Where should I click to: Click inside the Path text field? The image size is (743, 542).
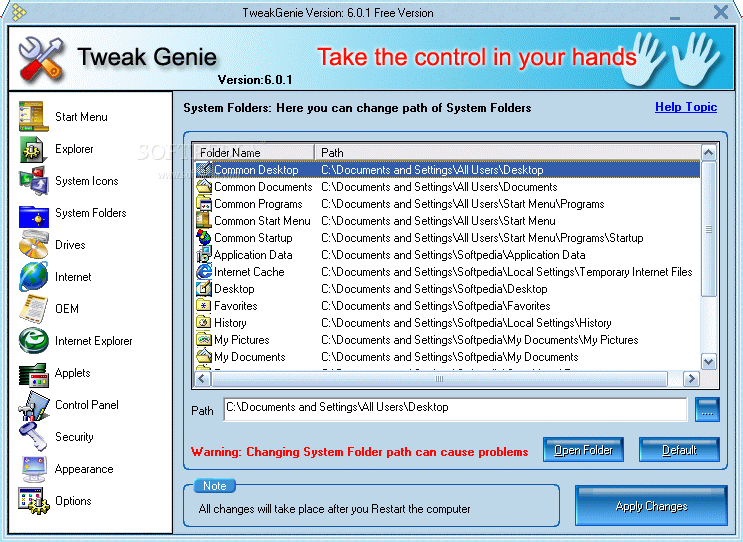click(x=455, y=409)
